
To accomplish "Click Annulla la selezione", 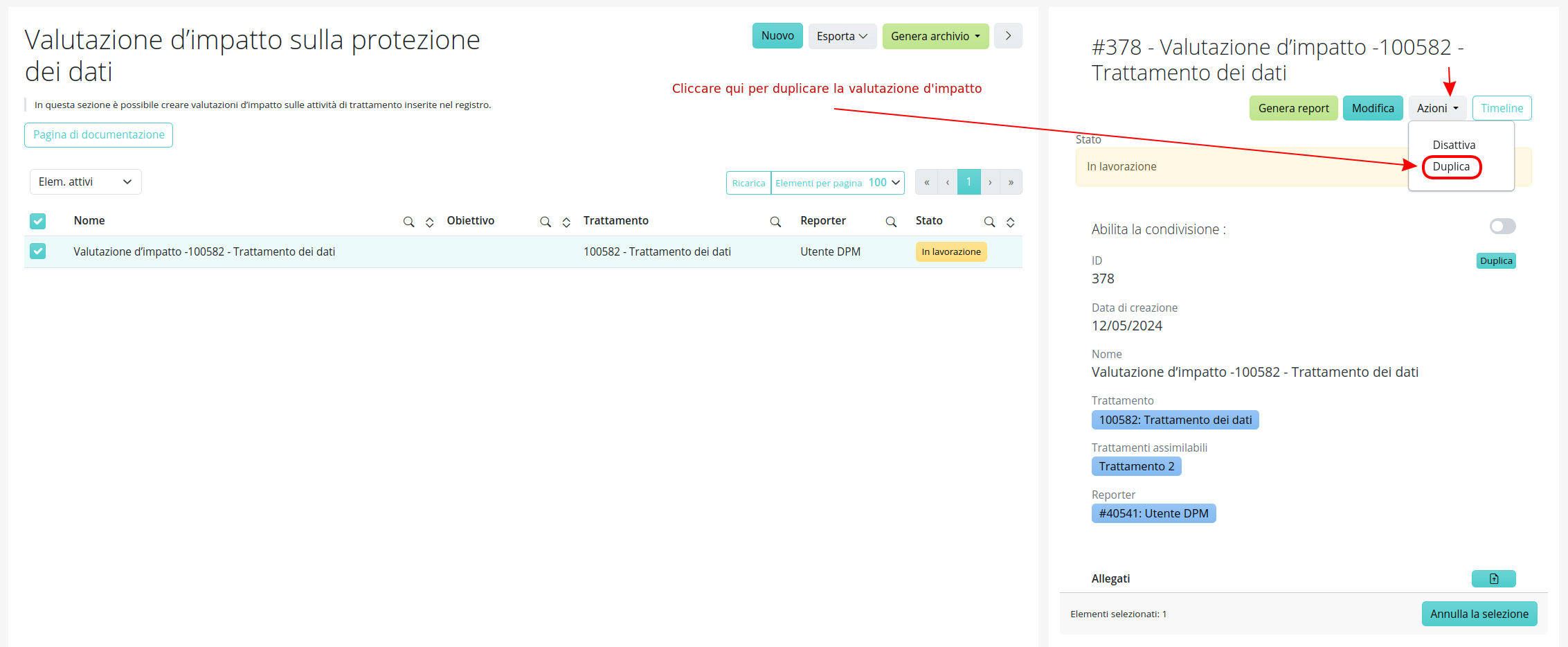I will point(1479,614).
